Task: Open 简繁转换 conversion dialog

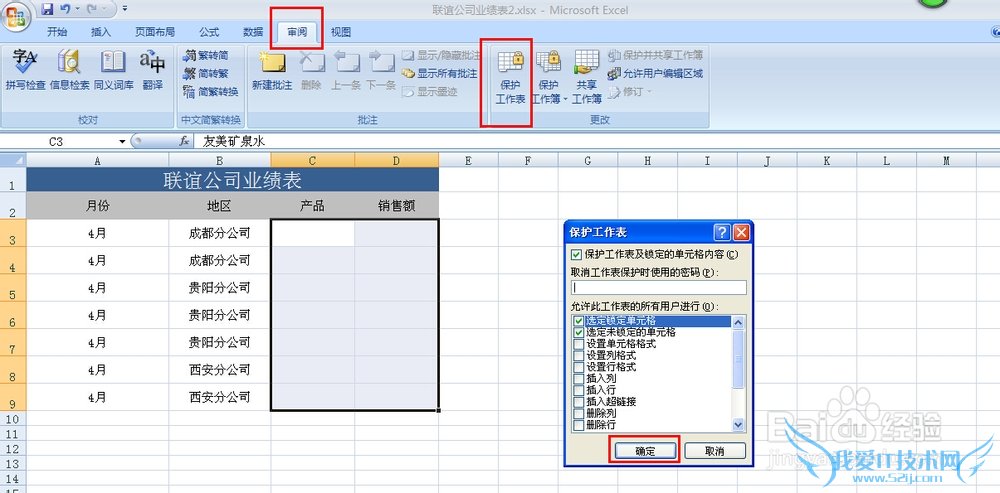Action: (210, 92)
